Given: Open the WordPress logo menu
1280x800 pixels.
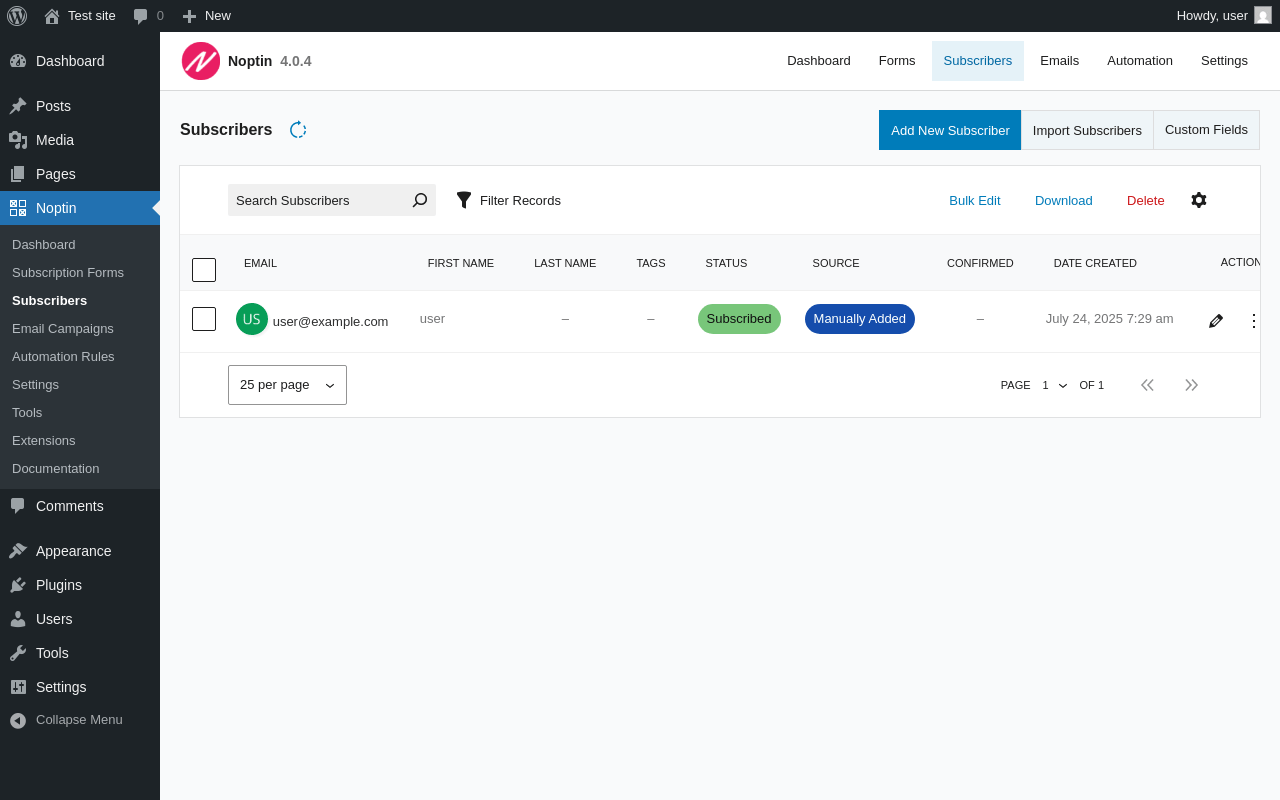Looking at the screenshot, I should (17, 16).
